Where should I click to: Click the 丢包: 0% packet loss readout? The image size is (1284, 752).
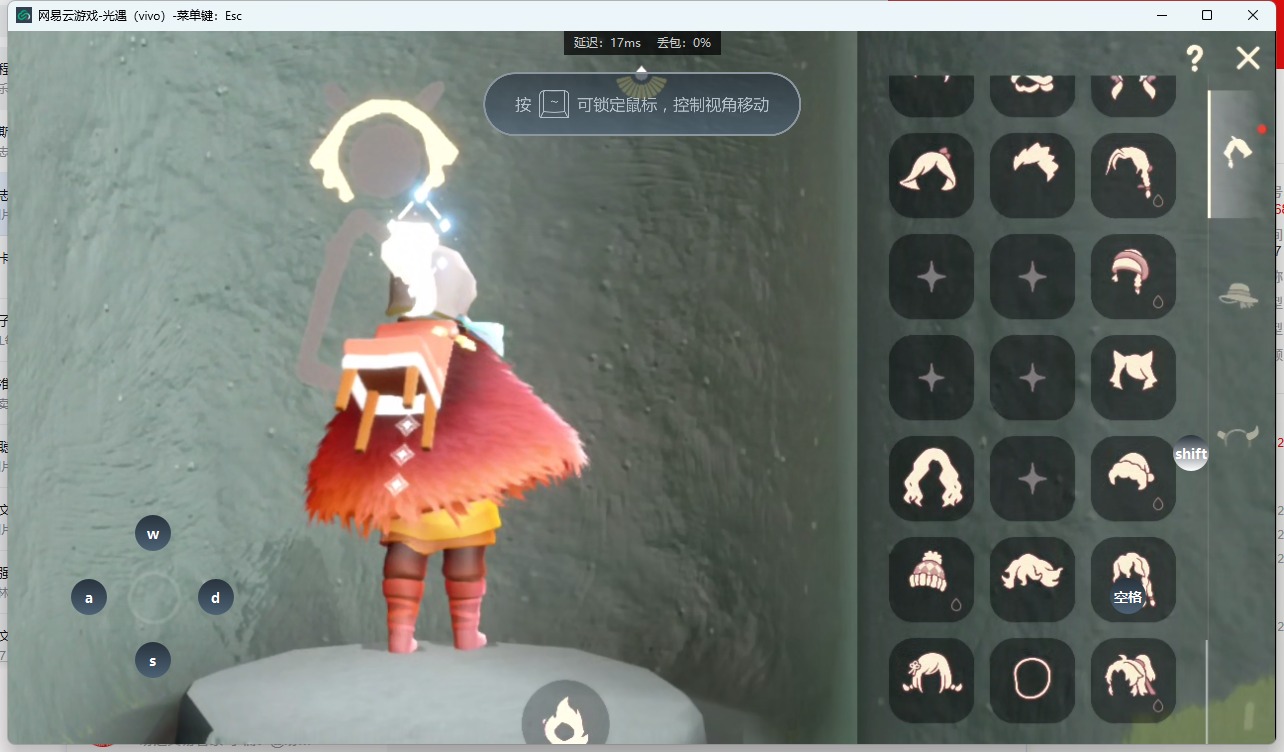(x=684, y=43)
